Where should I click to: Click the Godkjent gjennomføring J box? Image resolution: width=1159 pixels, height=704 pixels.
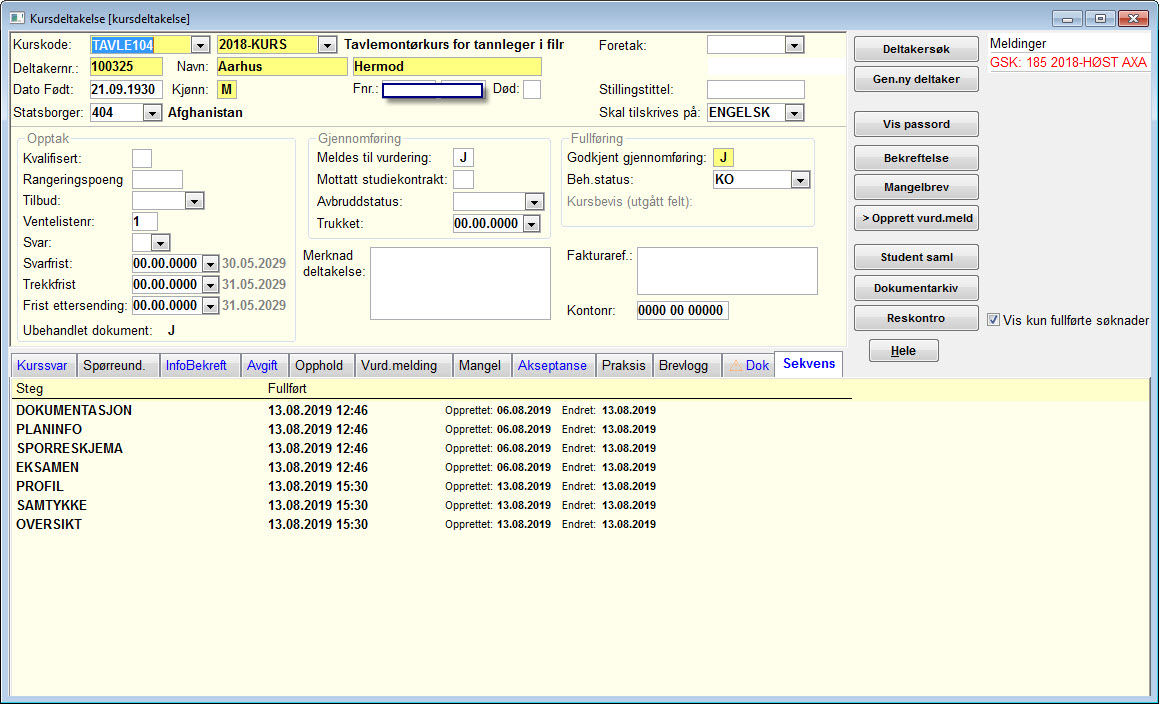click(x=723, y=158)
